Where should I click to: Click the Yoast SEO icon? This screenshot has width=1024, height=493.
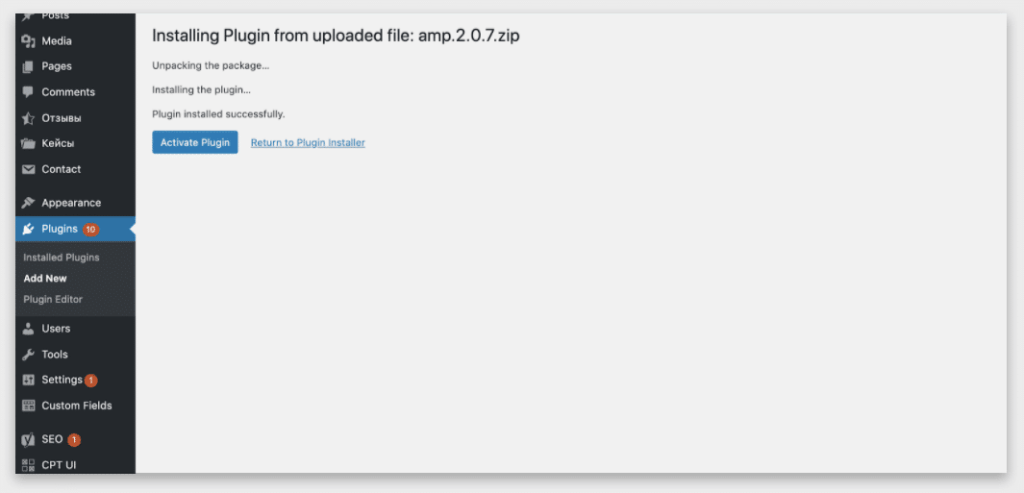coord(28,439)
